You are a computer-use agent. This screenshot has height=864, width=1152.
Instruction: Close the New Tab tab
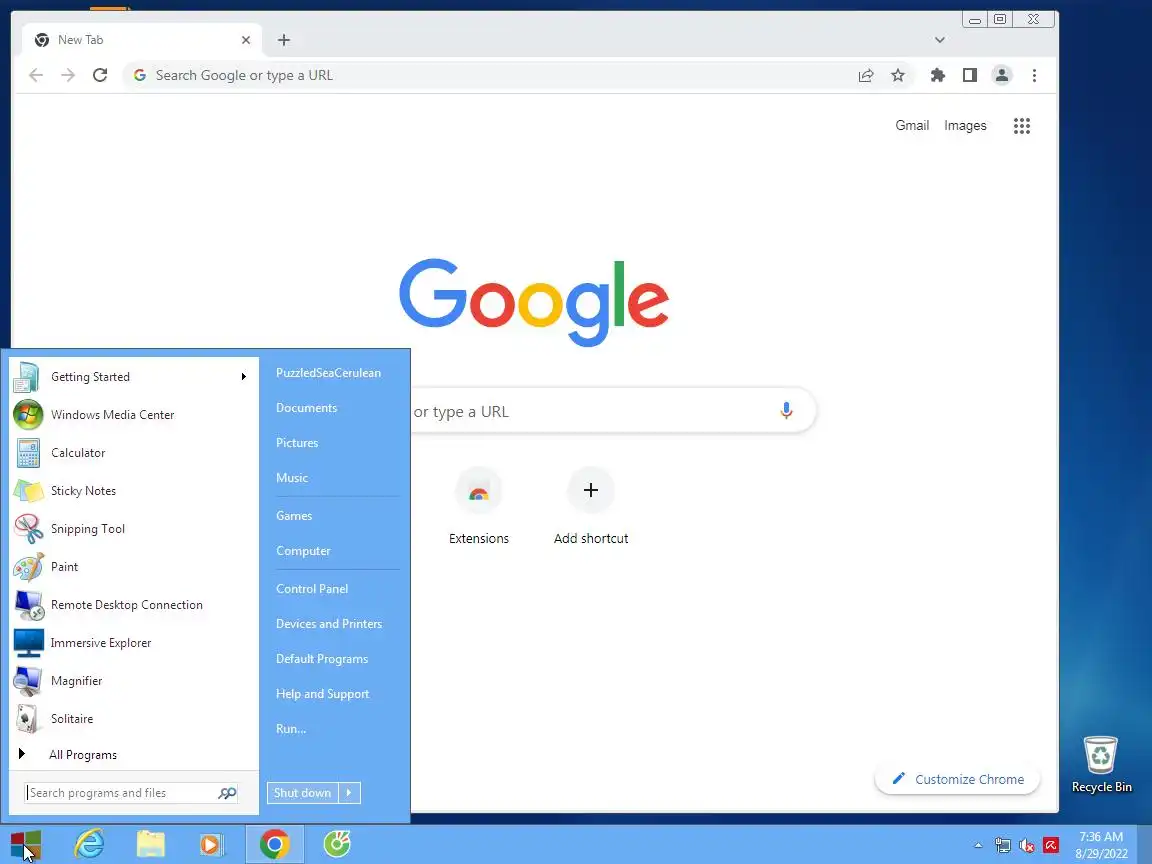246,40
